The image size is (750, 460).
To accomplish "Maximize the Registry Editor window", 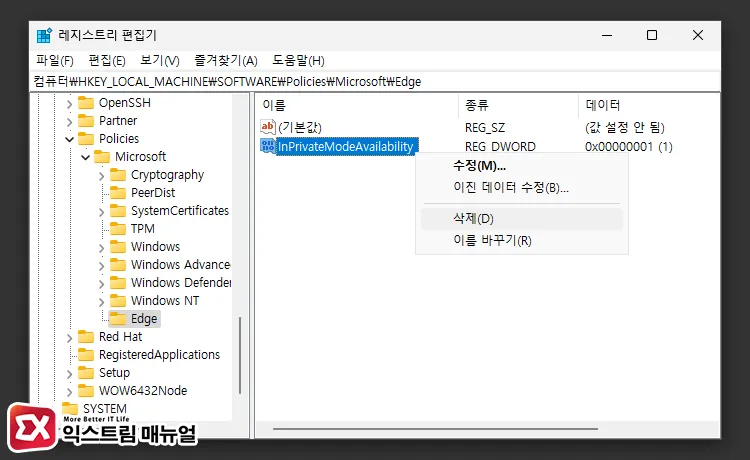I will 651,35.
